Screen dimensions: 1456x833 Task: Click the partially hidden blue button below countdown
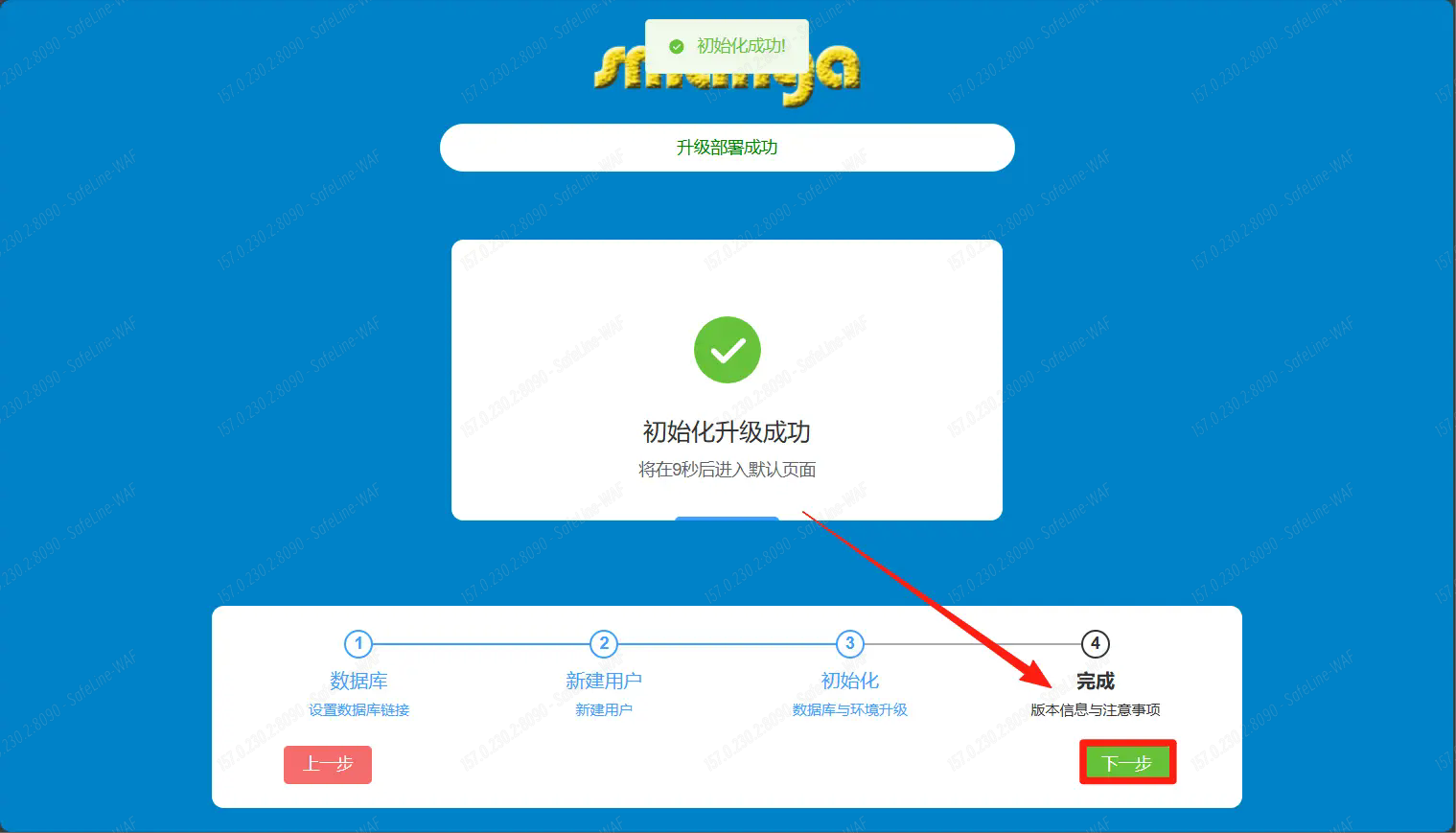coord(727,519)
